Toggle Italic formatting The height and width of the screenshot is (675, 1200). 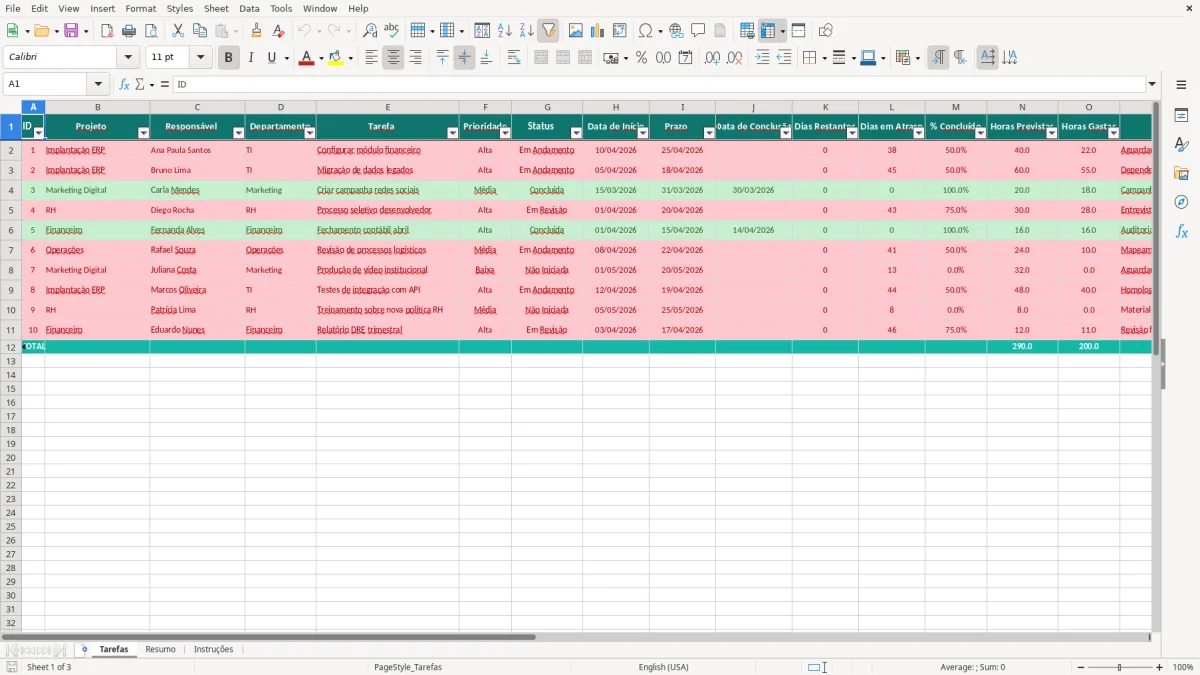[x=250, y=58]
